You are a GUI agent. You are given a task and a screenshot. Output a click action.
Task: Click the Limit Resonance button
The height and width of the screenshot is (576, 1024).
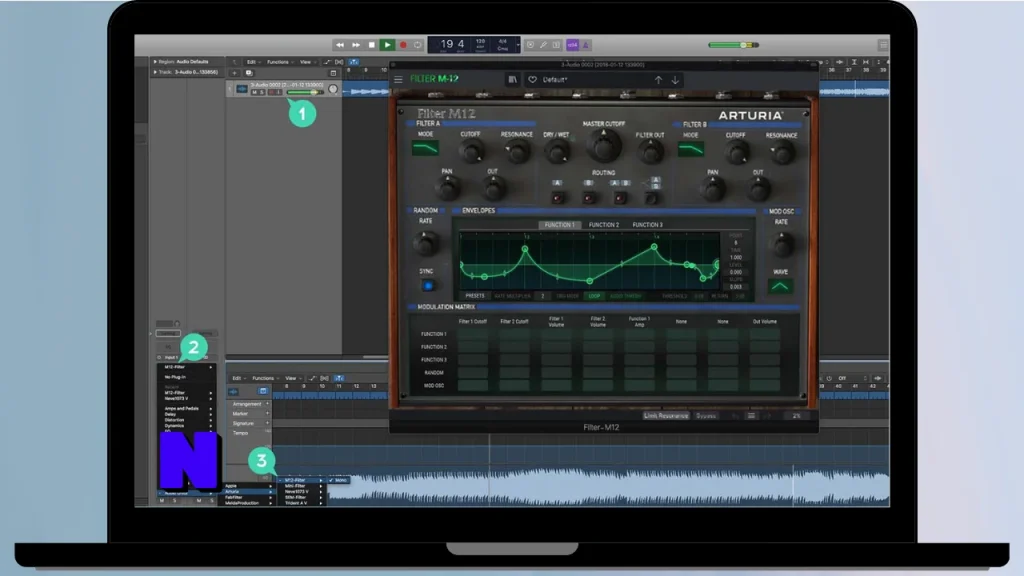(665, 415)
